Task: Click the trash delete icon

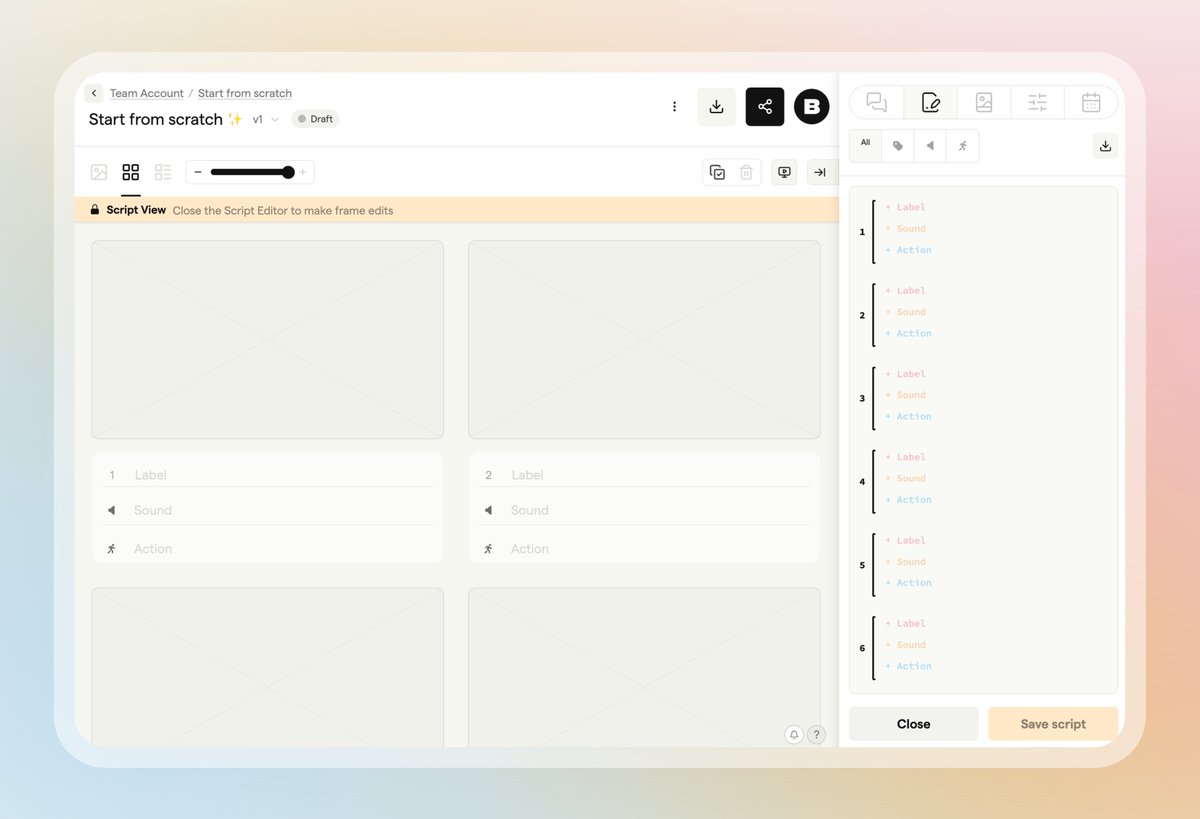Action: (x=746, y=172)
